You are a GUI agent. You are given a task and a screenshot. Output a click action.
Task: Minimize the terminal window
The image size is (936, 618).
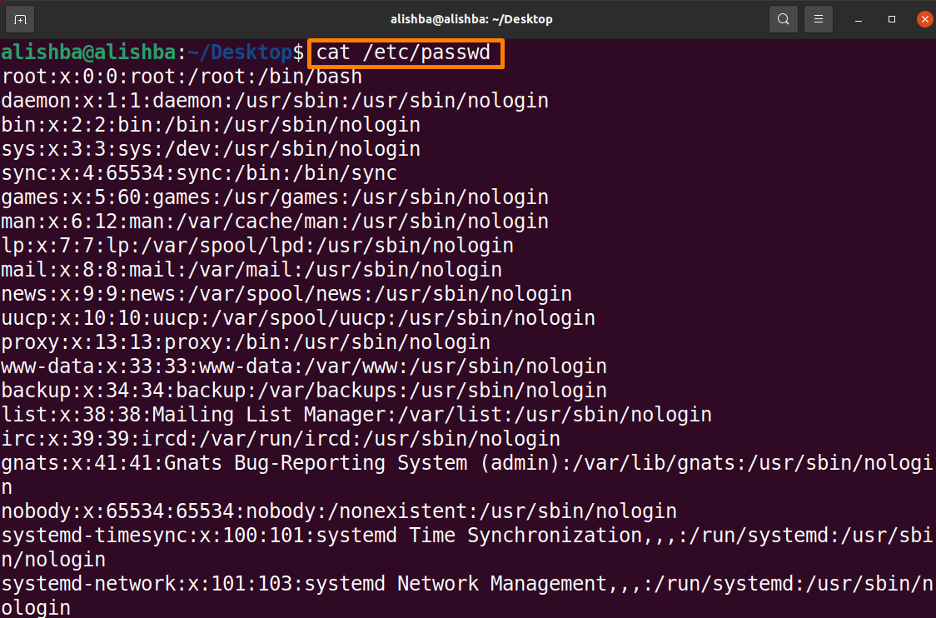[x=857, y=18]
